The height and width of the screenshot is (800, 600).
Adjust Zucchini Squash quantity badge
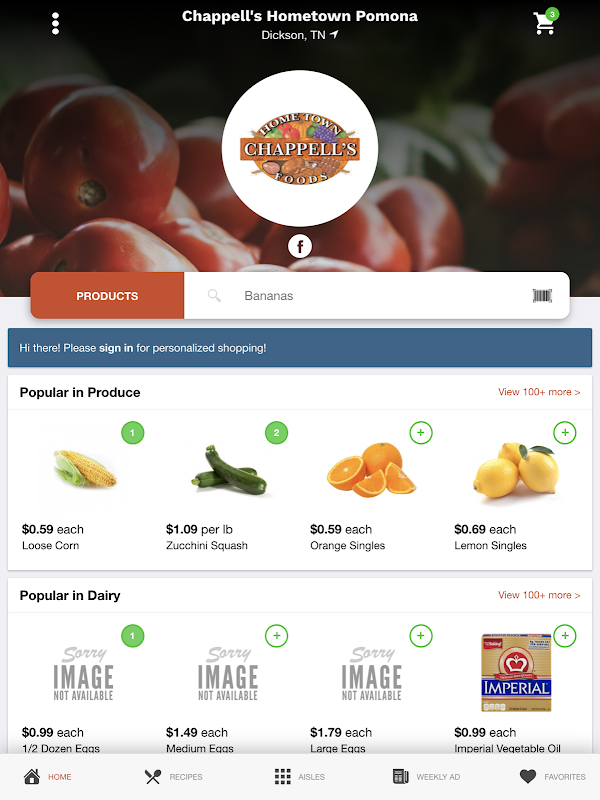pos(277,433)
